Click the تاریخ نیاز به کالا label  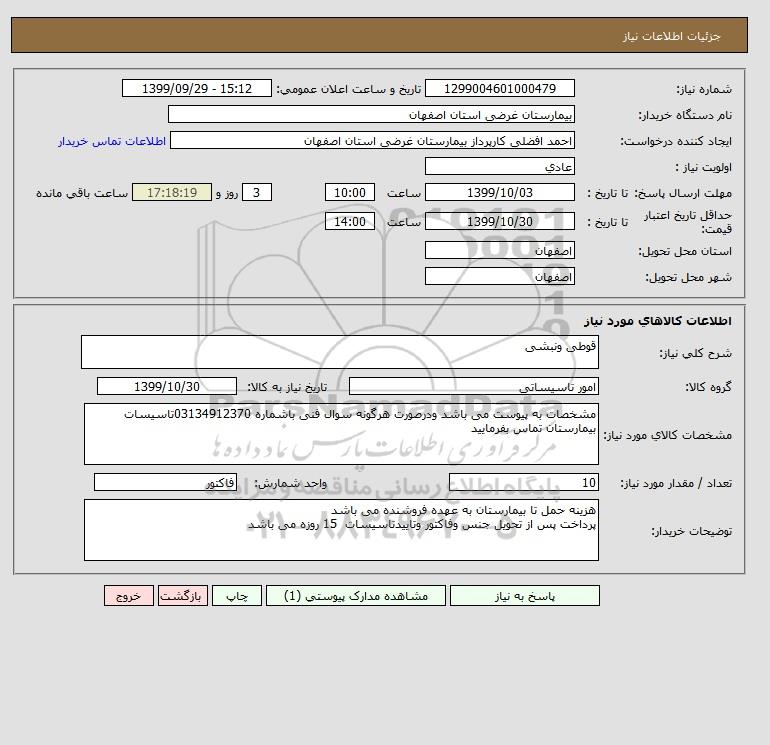[x=287, y=387]
